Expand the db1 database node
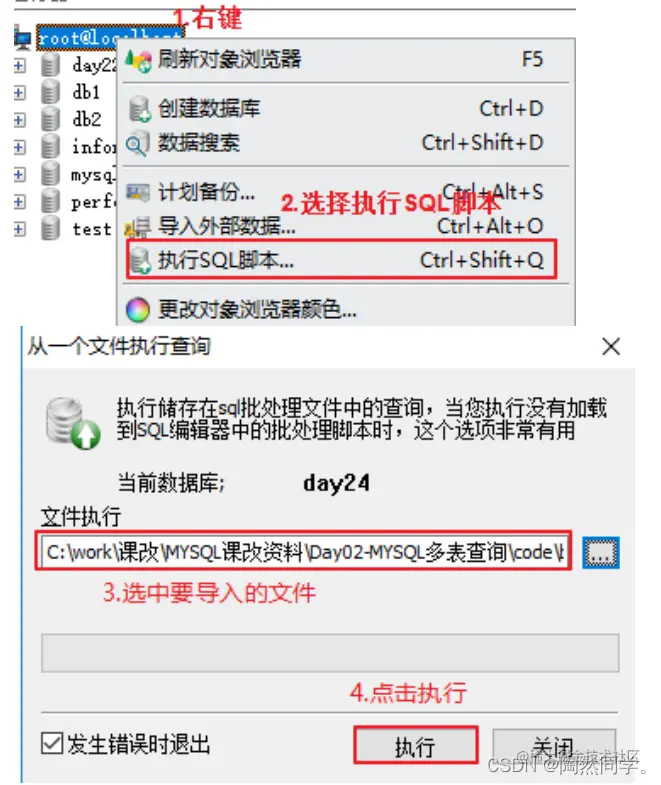Image resolution: width=661 pixels, height=785 pixels. pos(19,92)
